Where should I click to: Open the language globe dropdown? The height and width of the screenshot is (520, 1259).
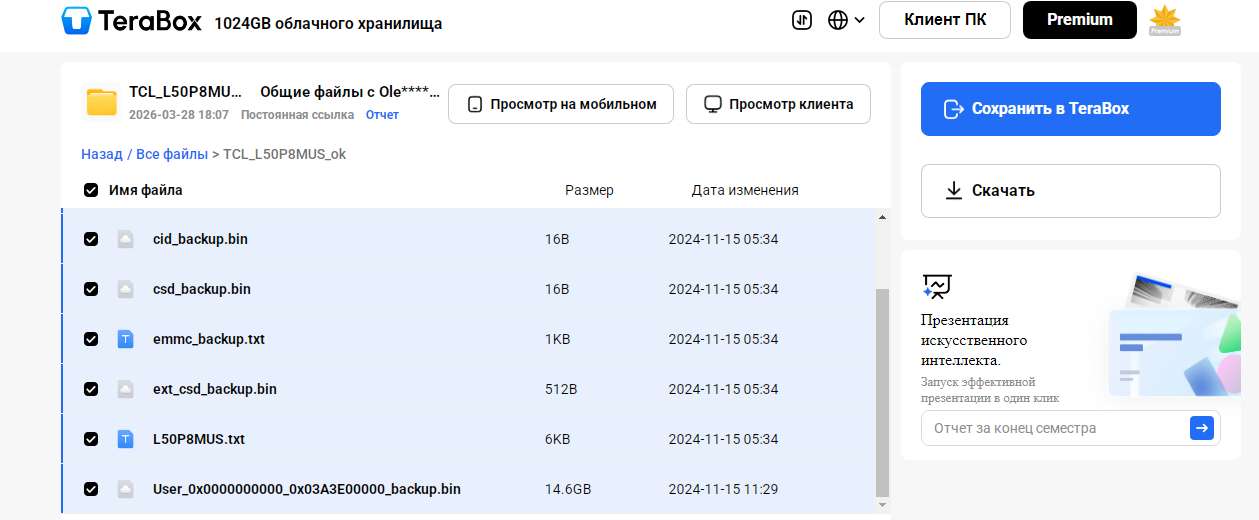coord(846,20)
